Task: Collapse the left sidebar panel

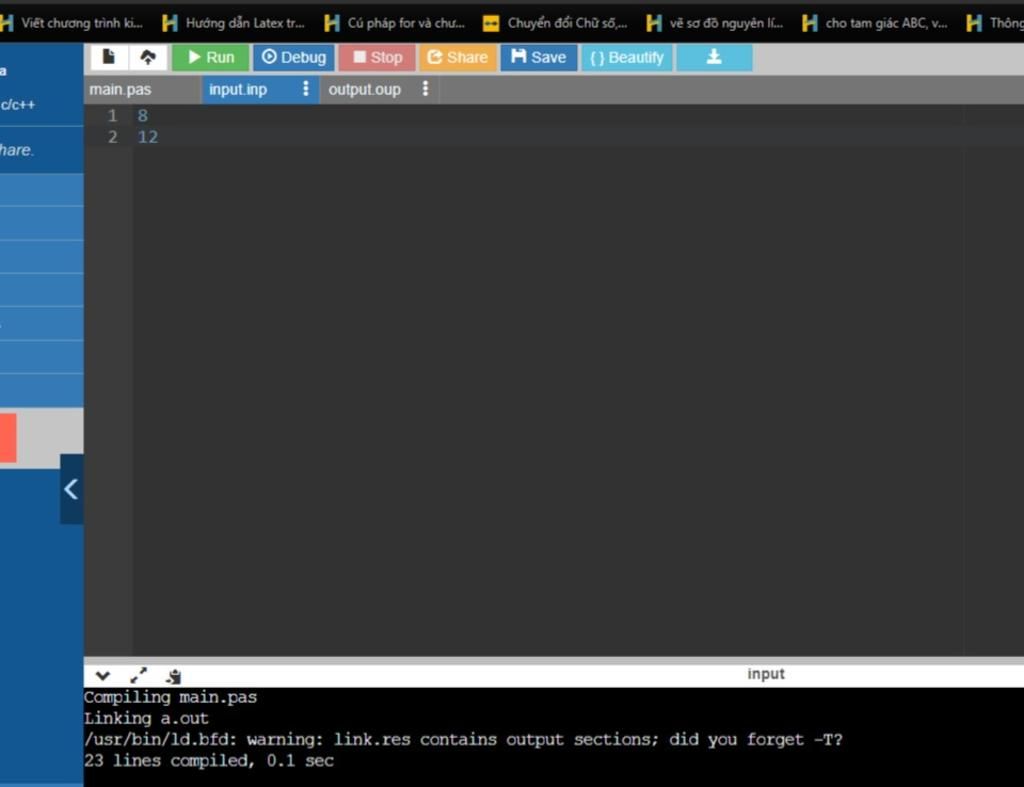Action: [71, 489]
